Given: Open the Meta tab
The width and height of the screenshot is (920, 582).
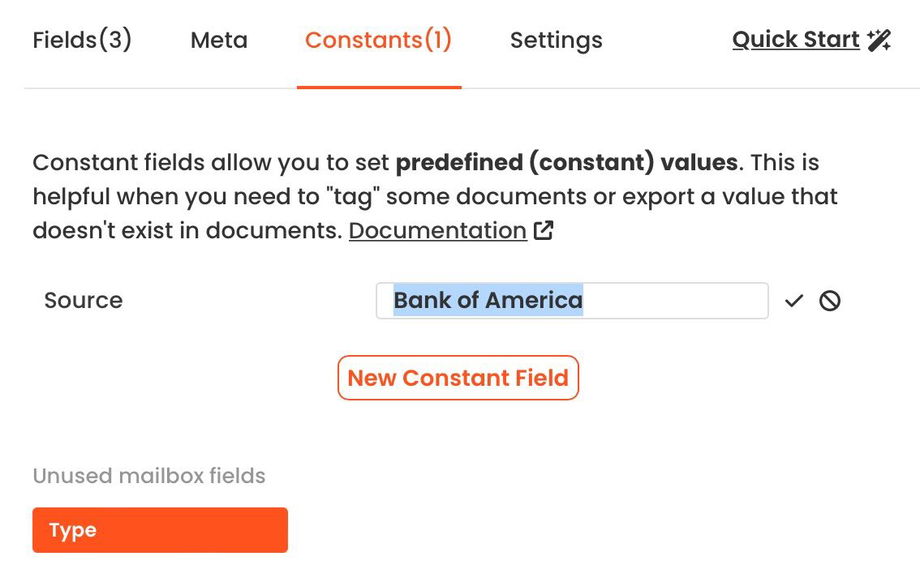Looking at the screenshot, I should 219,41.
